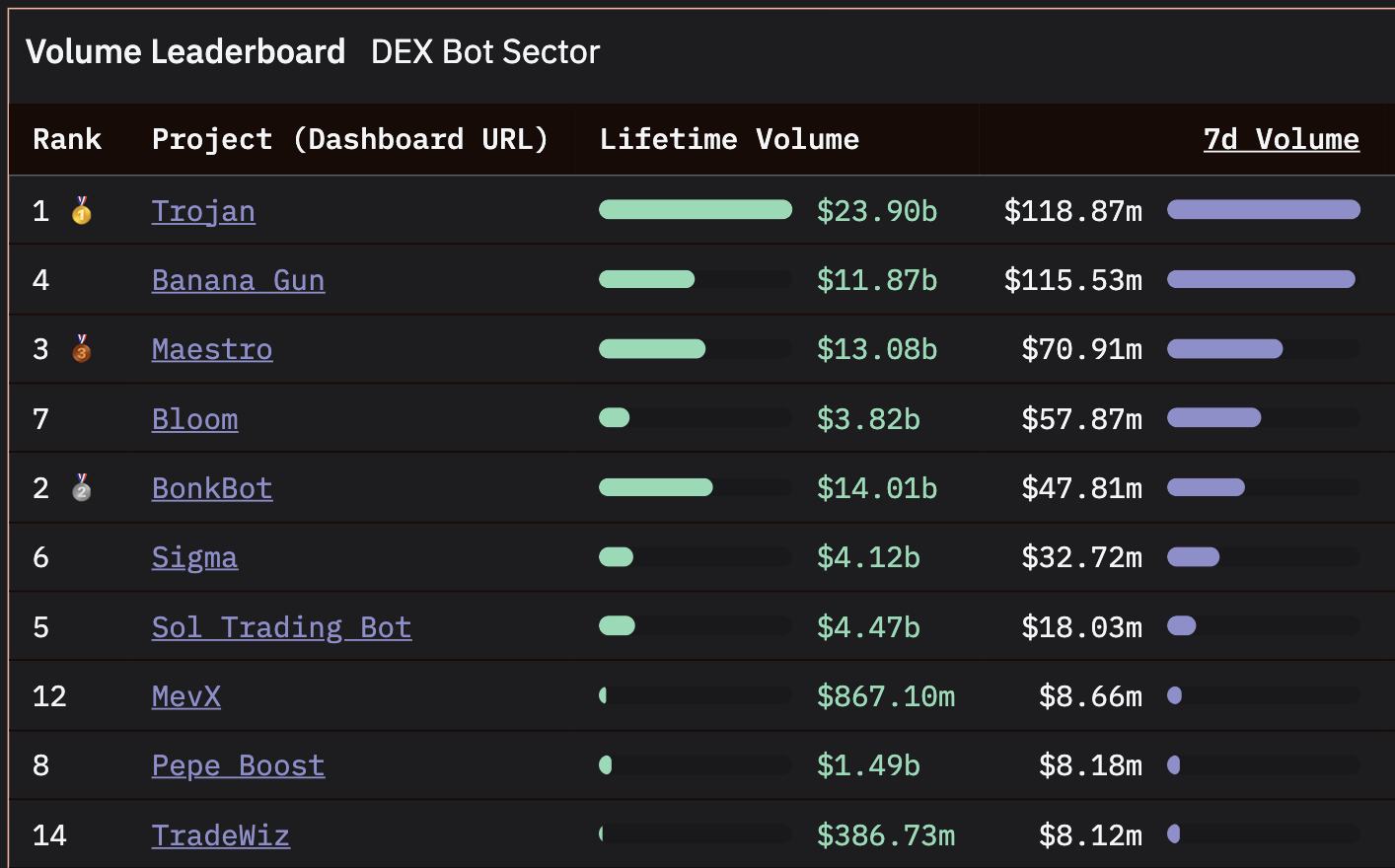Viewport: 1395px width, 868px height.
Task: Click Maestro's green lifetime volume bar
Action: [x=652, y=348]
